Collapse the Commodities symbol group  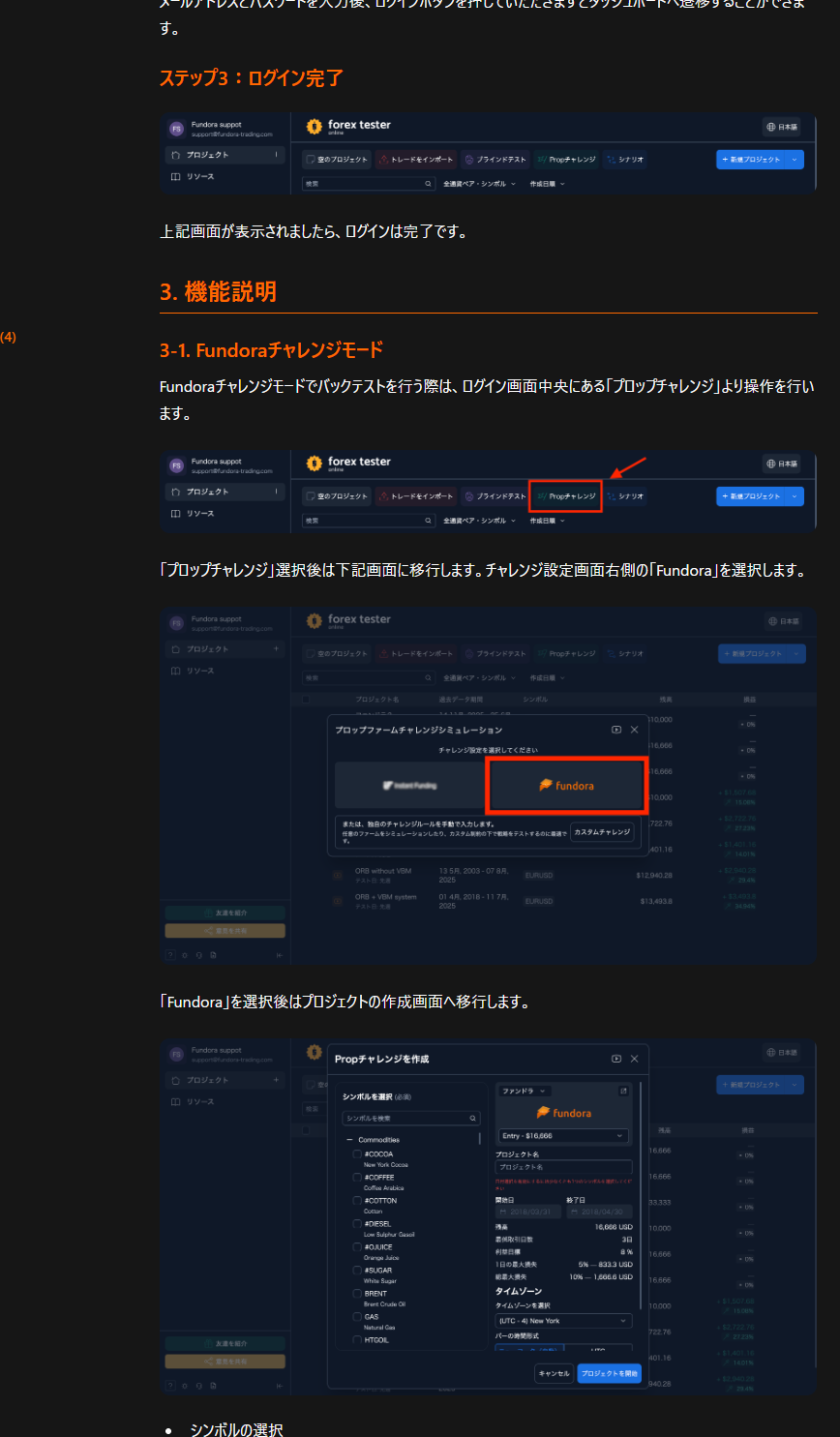coord(349,1140)
